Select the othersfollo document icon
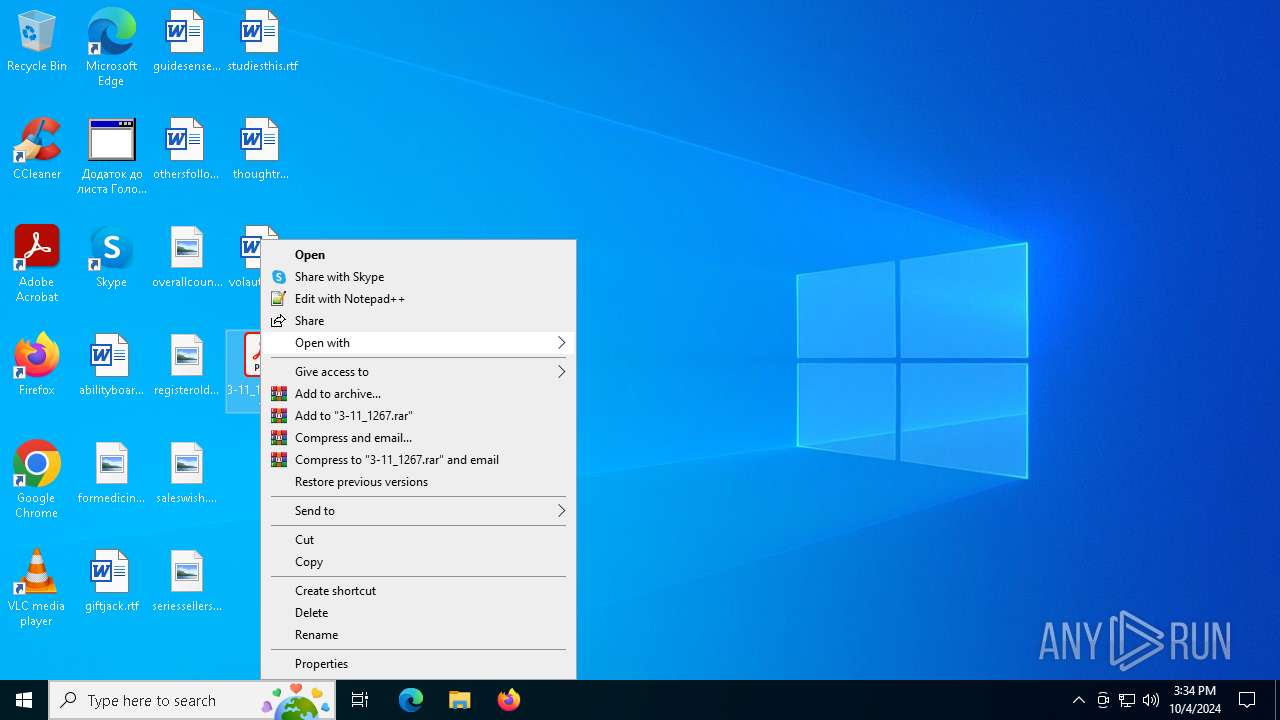1280x720 pixels. coord(186,150)
